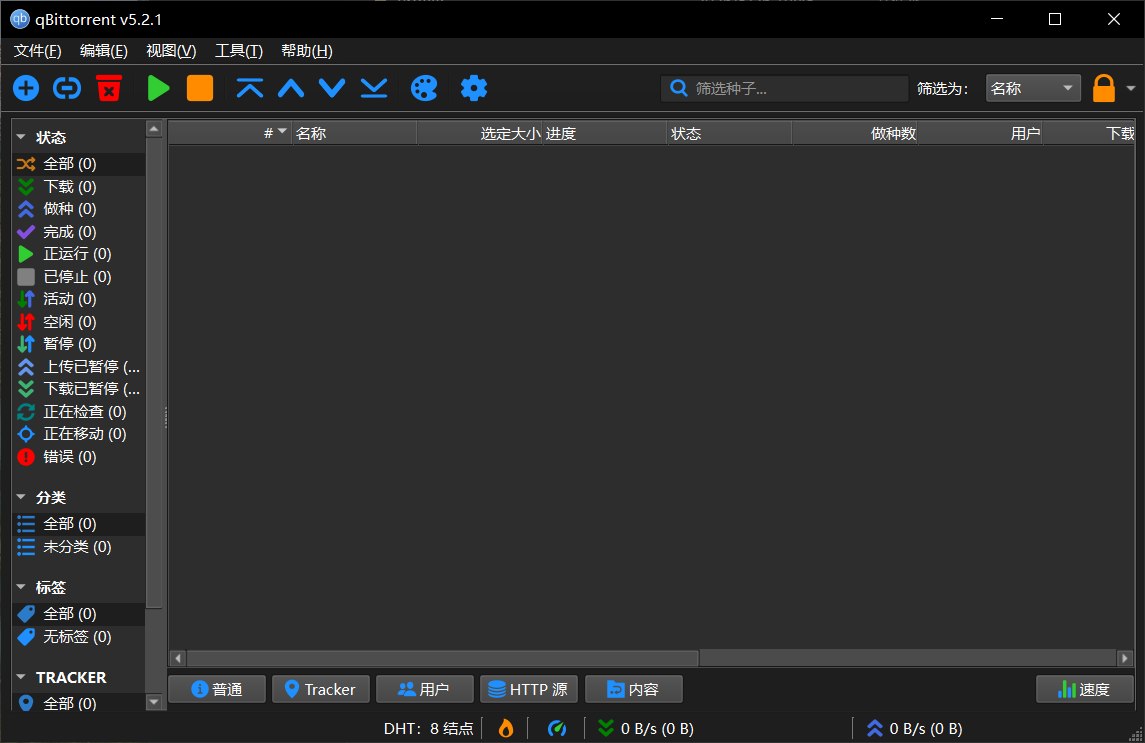Click the add torrent link icon
Image resolution: width=1145 pixels, height=743 pixels.
click(67, 88)
